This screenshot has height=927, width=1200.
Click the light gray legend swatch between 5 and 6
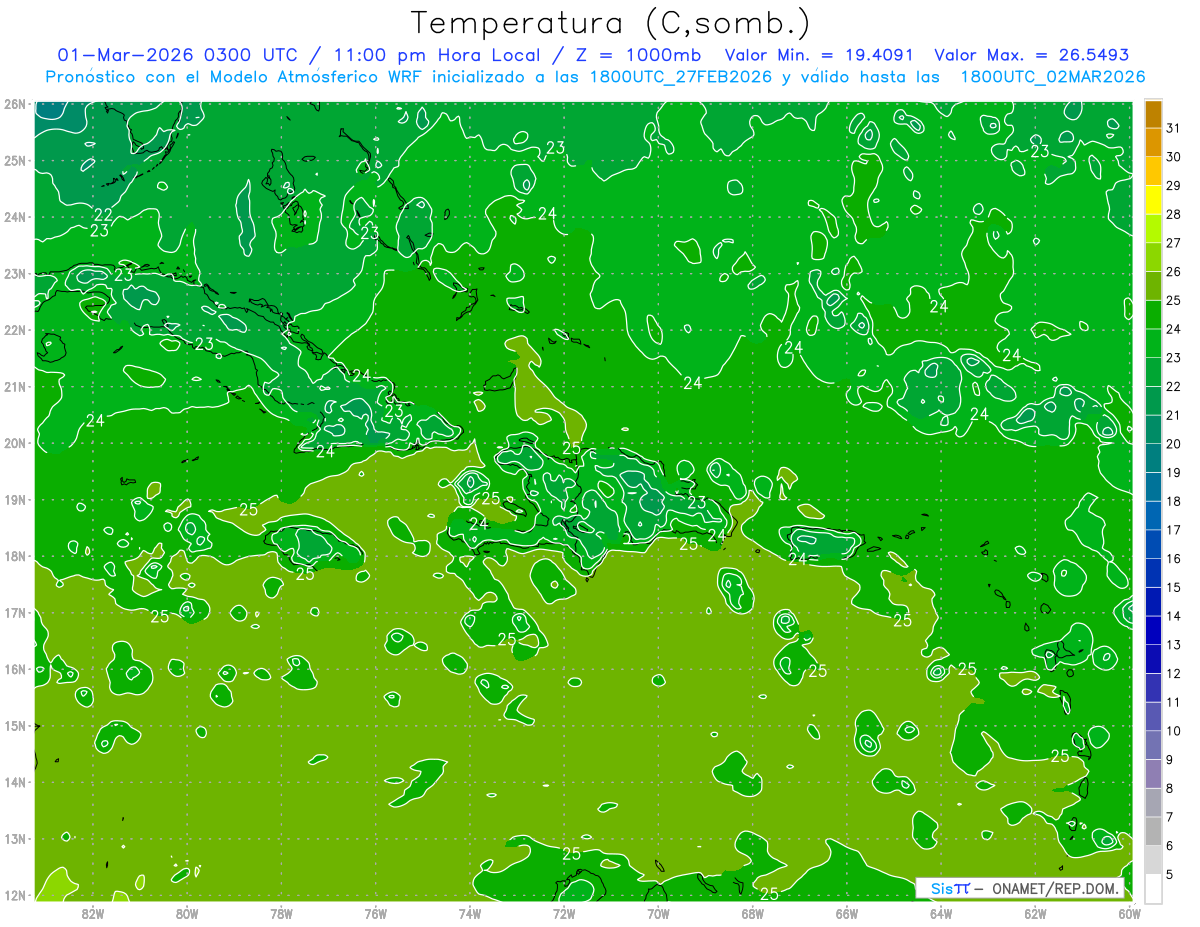click(x=1153, y=860)
